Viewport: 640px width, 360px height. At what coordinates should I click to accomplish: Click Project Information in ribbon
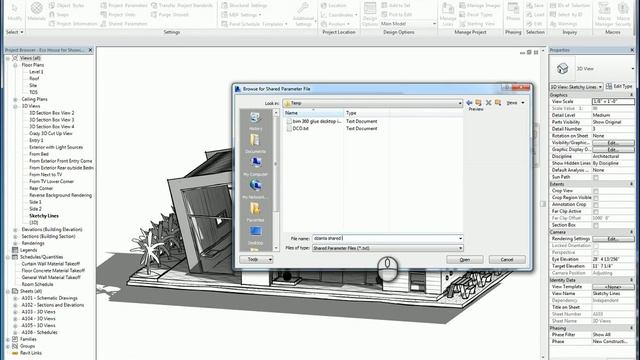(73, 24)
